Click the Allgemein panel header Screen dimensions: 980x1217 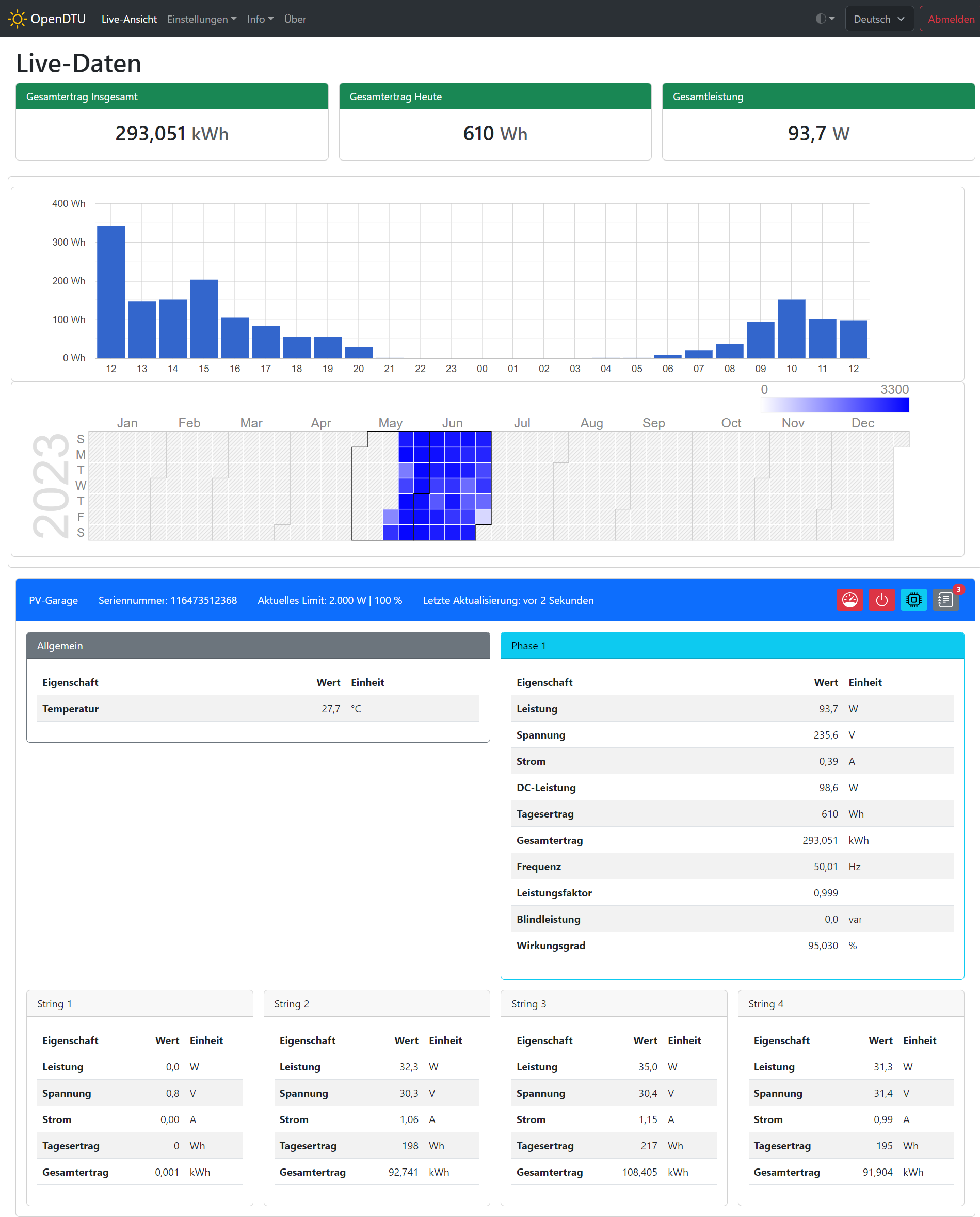click(258, 645)
